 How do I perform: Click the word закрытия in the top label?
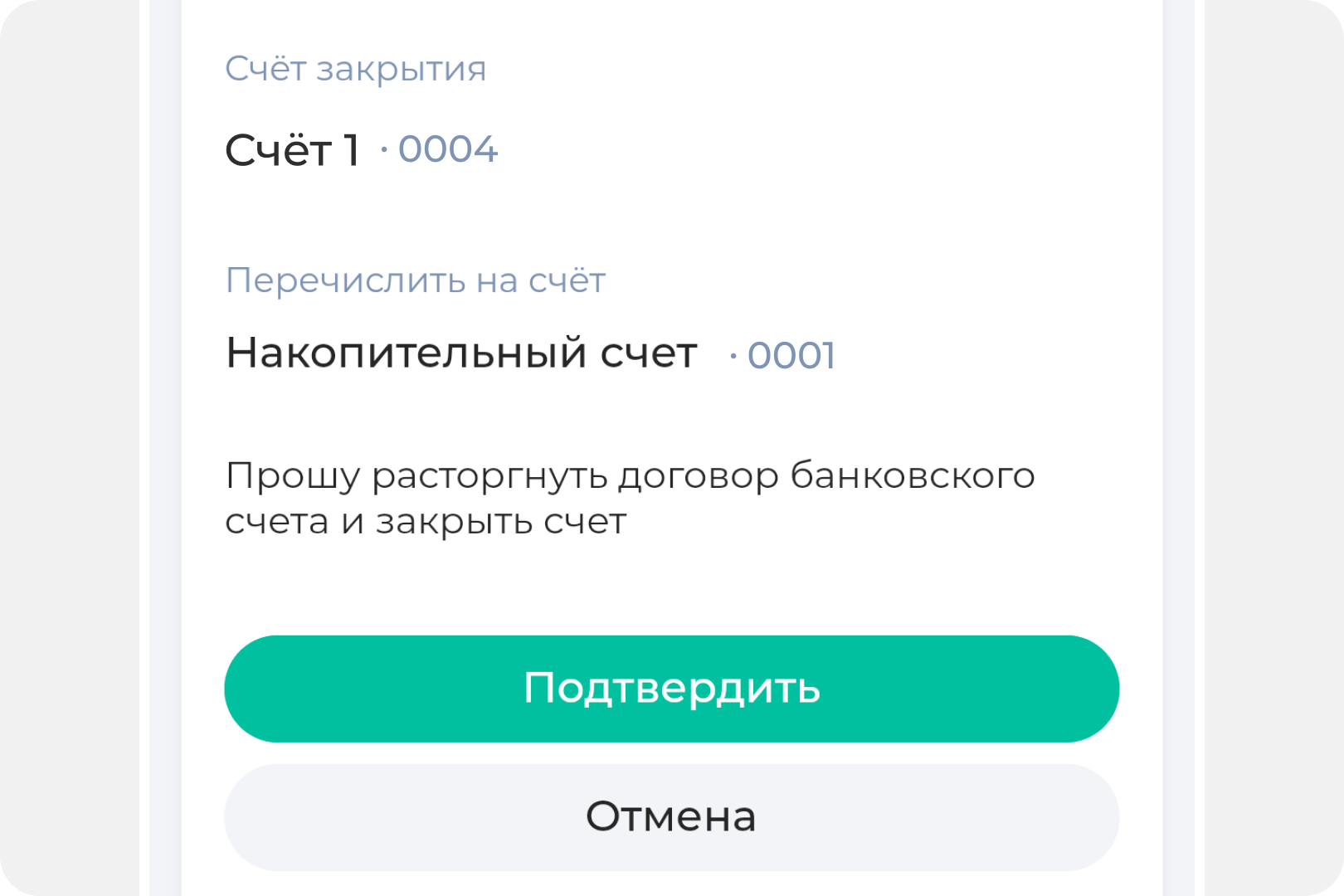coord(402,71)
